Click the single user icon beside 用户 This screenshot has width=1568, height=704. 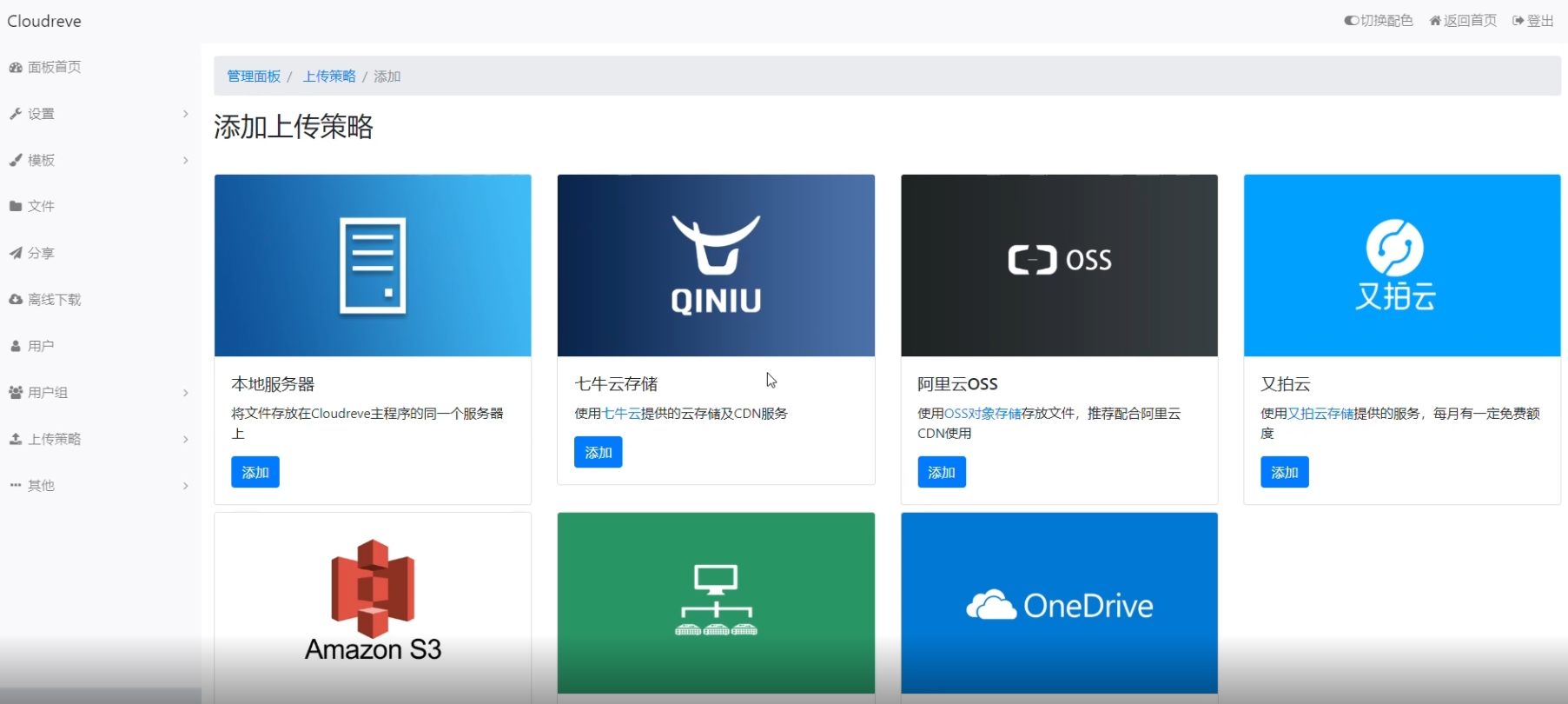[x=16, y=346]
